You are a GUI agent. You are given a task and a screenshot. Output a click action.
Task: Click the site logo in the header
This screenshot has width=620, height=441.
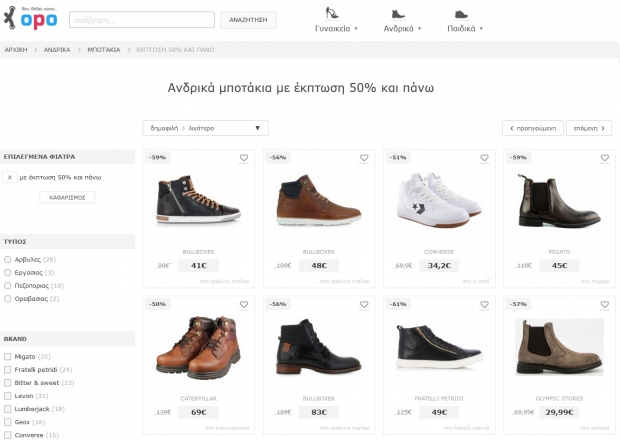(x=30, y=18)
